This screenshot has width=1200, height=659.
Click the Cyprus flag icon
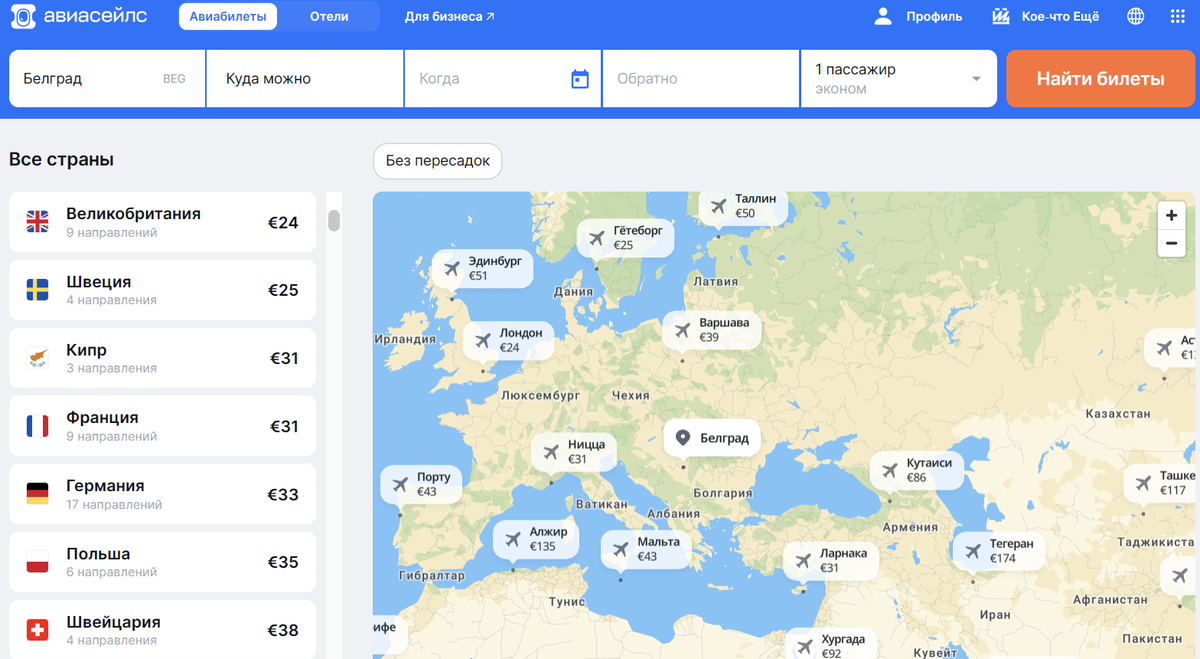click(x=37, y=358)
